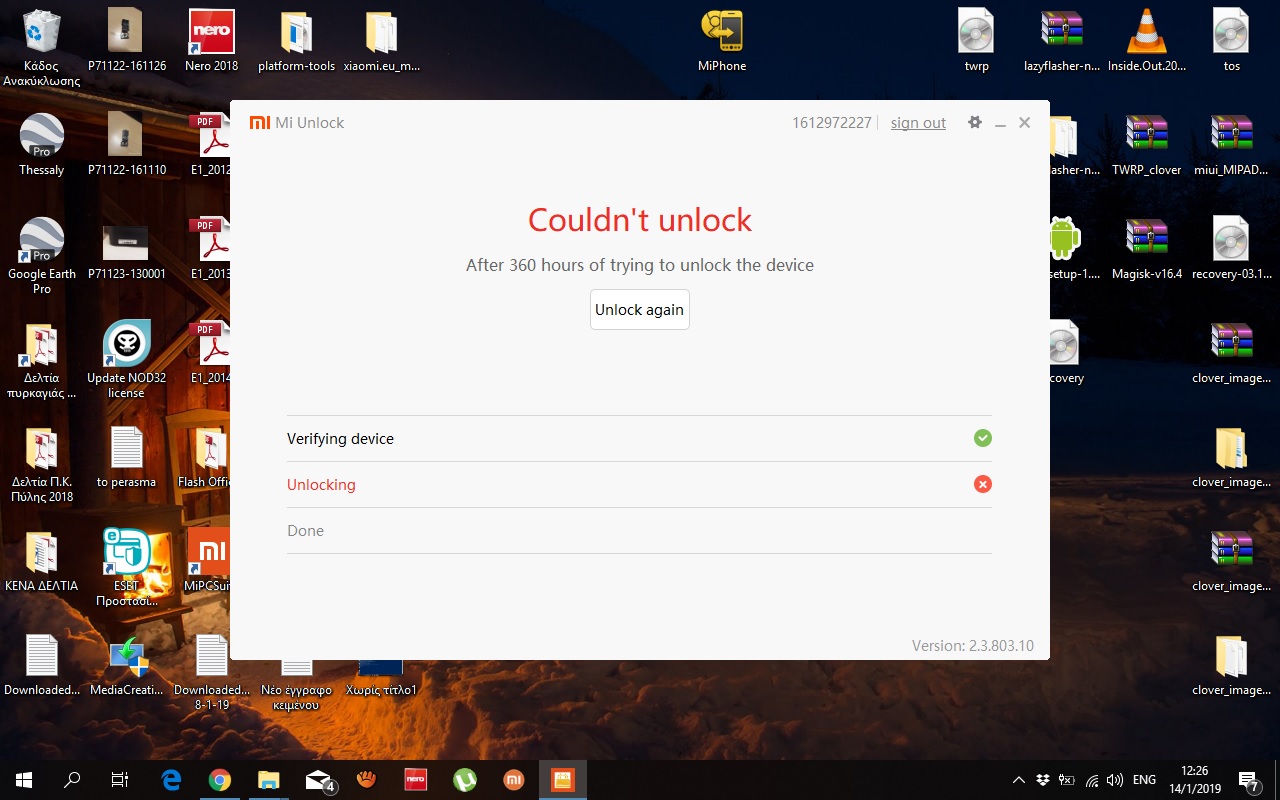This screenshot has height=800, width=1280.
Task: Open Mi Unlock settings gear
Action: click(975, 122)
